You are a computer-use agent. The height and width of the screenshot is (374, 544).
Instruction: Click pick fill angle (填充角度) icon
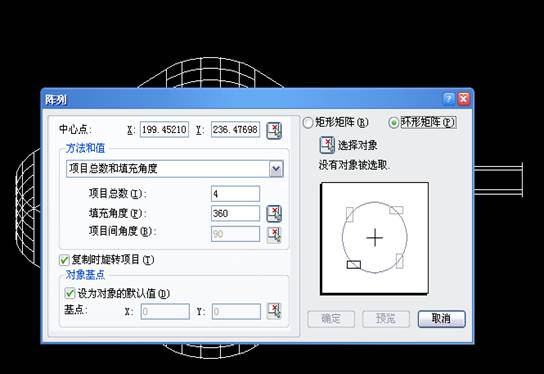[274, 214]
